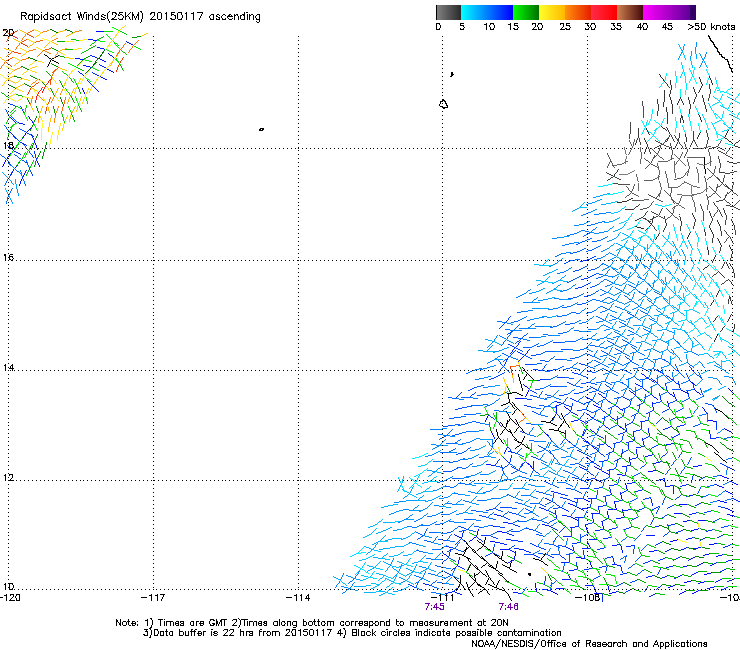The image size is (740, 650).
Task: Click the '-114' longitude axis label
Action: click(x=298, y=597)
